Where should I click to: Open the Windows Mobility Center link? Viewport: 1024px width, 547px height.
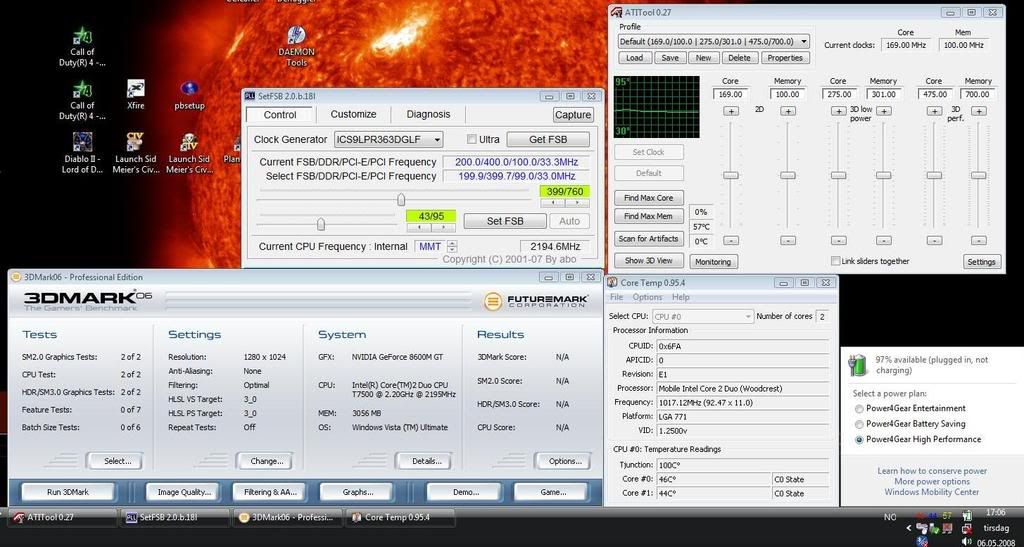click(x=932, y=492)
